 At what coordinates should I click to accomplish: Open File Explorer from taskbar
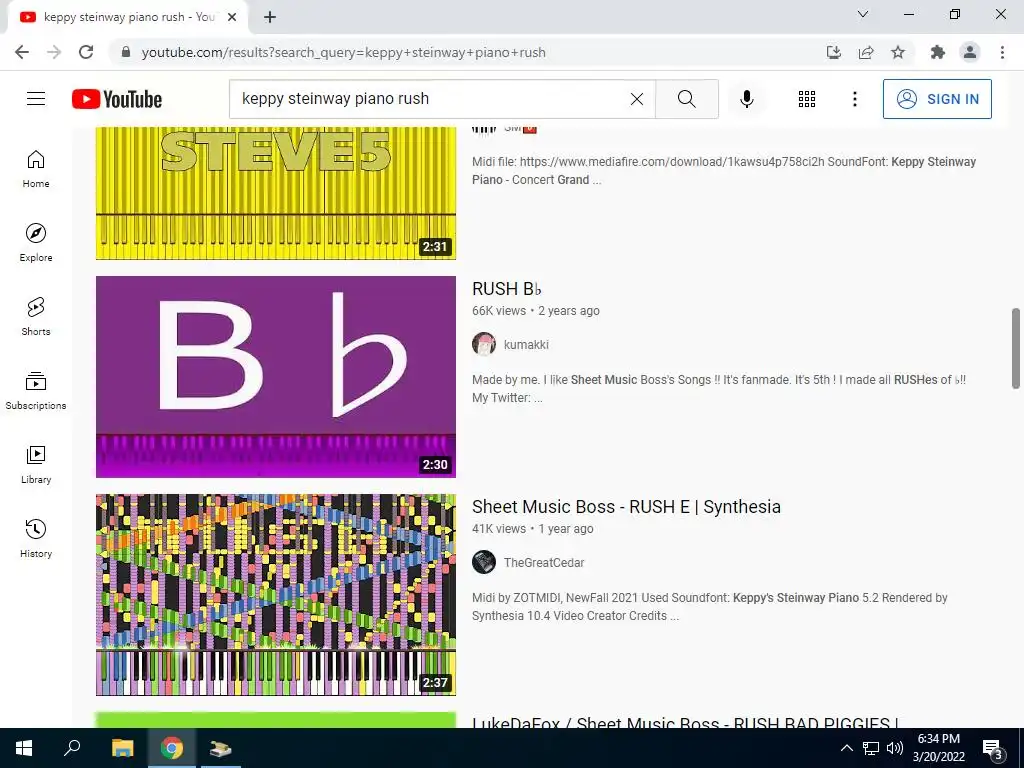point(123,748)
